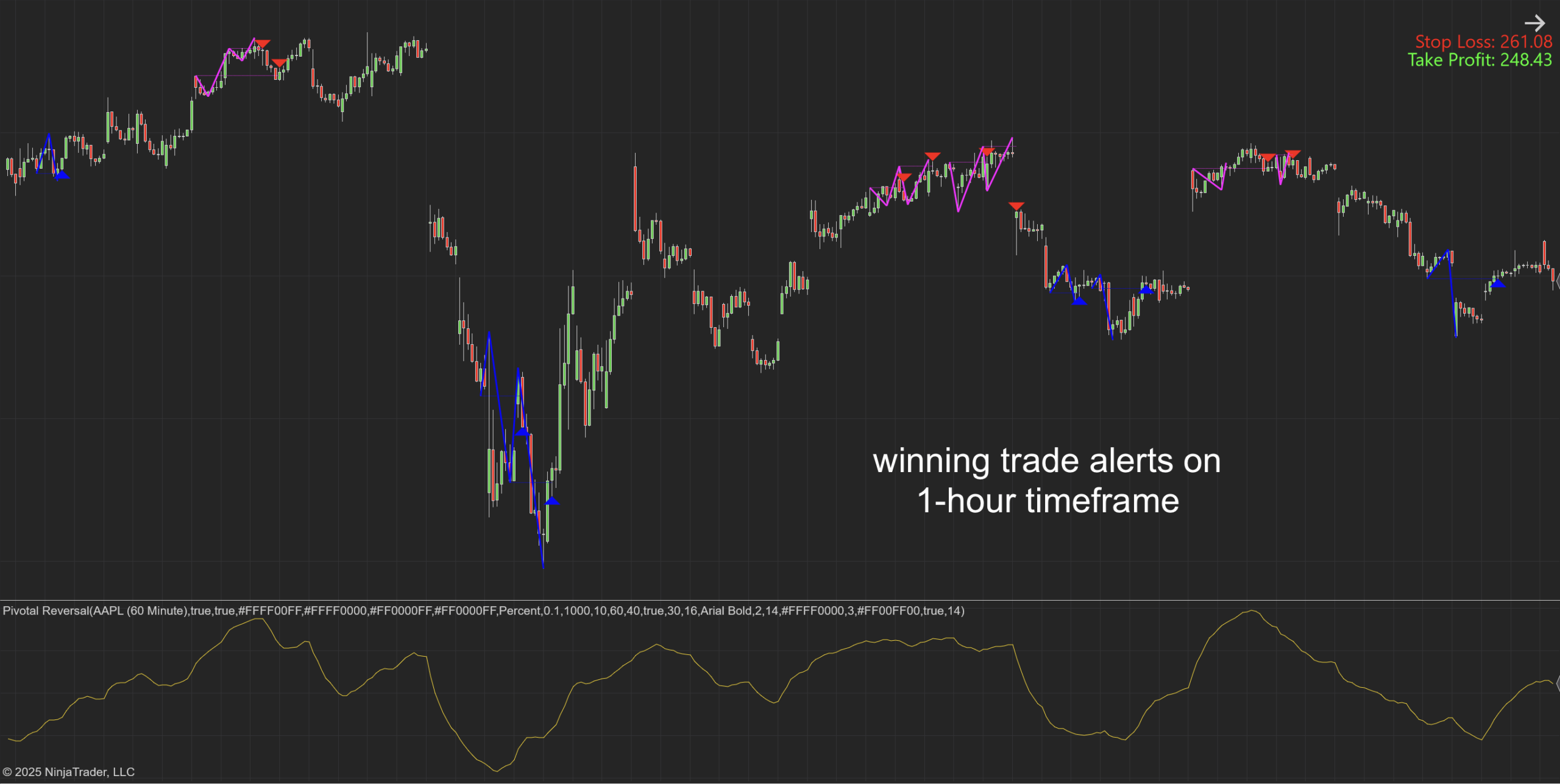
Task: Click the green Take Profit 248.43 label
Action: pos(1479,60)
